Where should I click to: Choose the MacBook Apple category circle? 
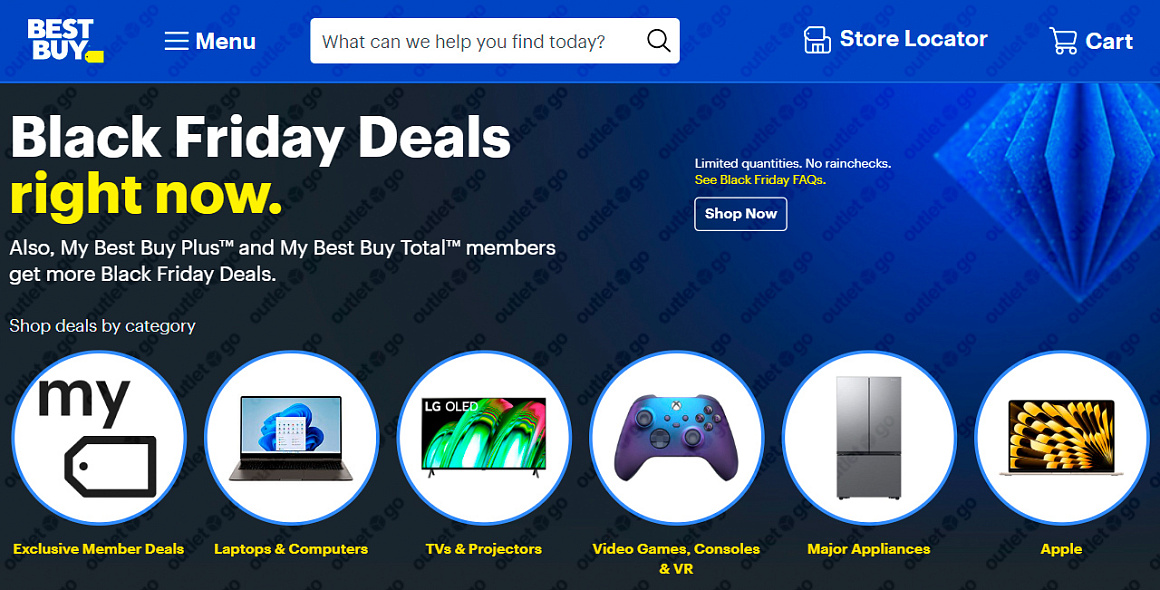(1062, 438)
